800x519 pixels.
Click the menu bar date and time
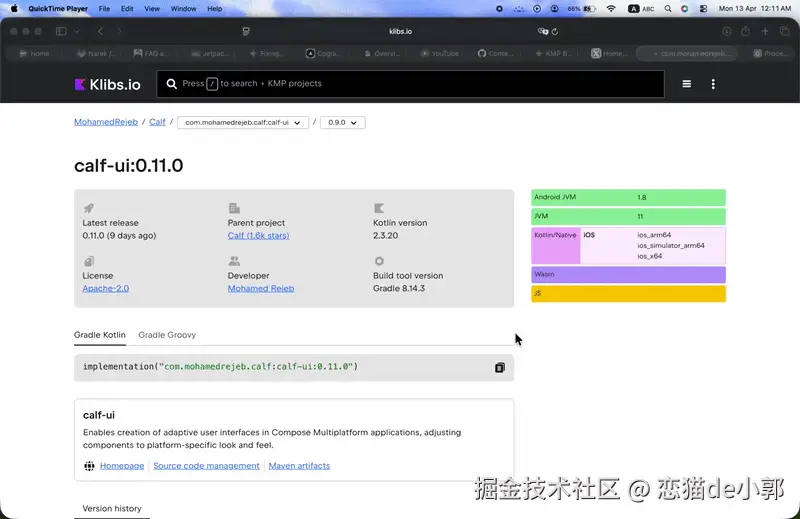[755, 9]
